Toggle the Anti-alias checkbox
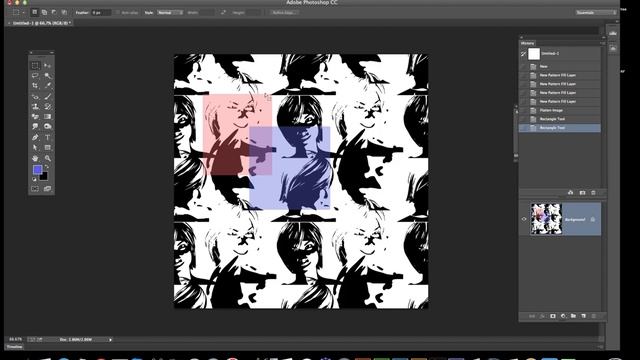The image size is (640, 360). 118,13
